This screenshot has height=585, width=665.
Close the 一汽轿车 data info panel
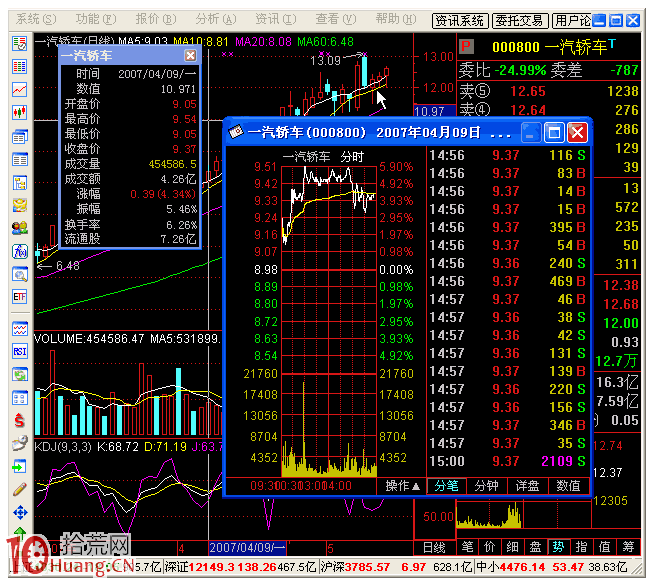click(191, 56)
